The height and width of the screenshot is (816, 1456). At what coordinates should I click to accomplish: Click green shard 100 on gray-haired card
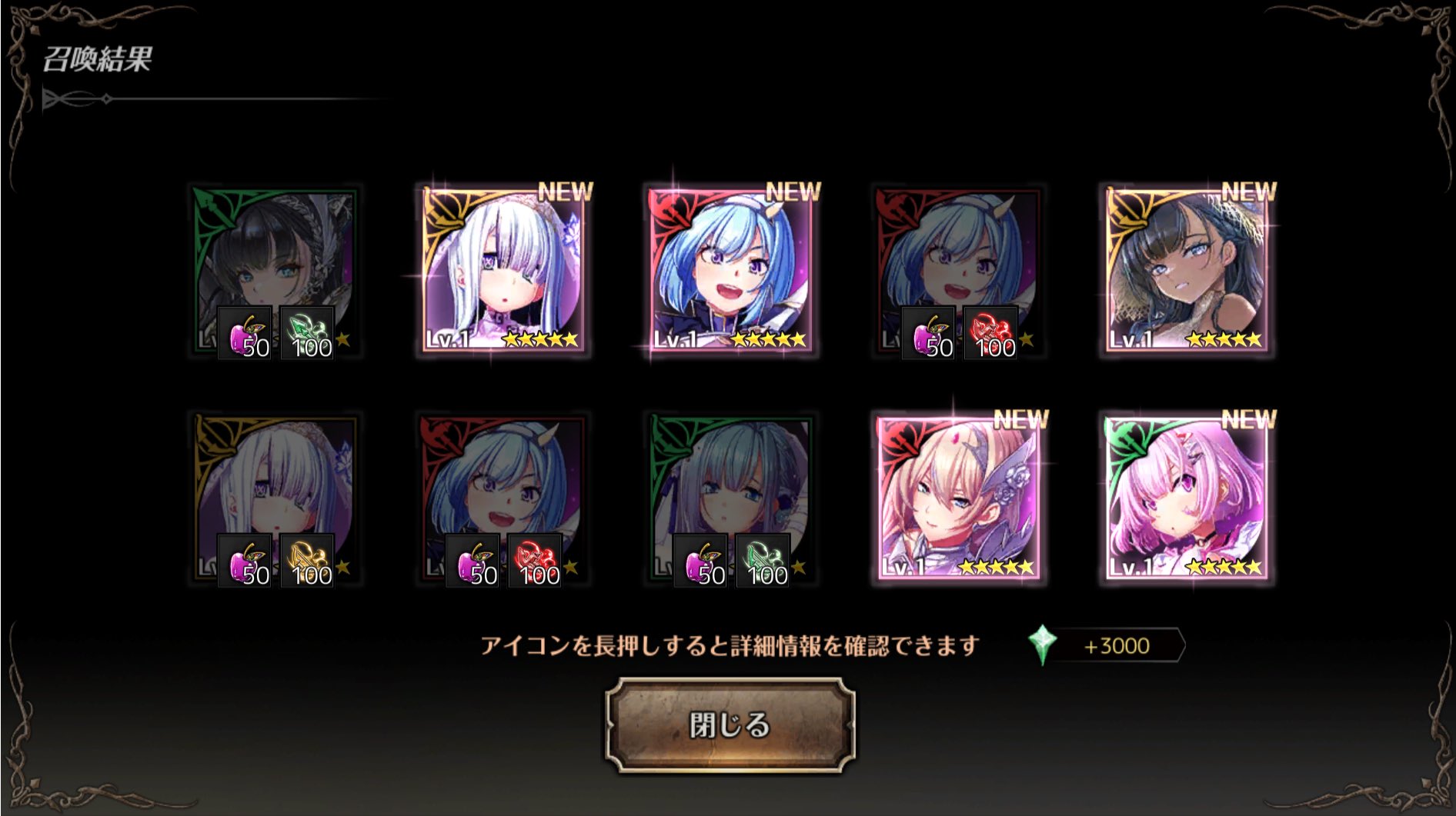tap(763, 561)
